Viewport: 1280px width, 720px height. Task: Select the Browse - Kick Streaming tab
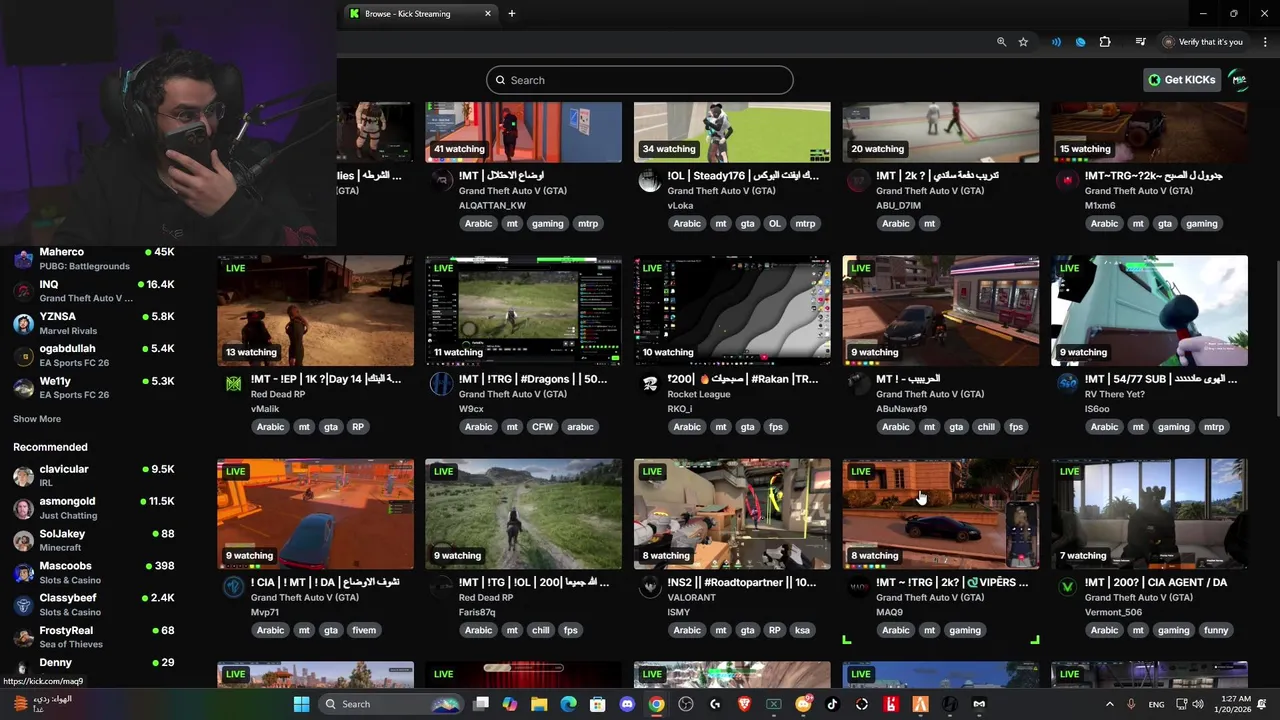coord(420,14)
